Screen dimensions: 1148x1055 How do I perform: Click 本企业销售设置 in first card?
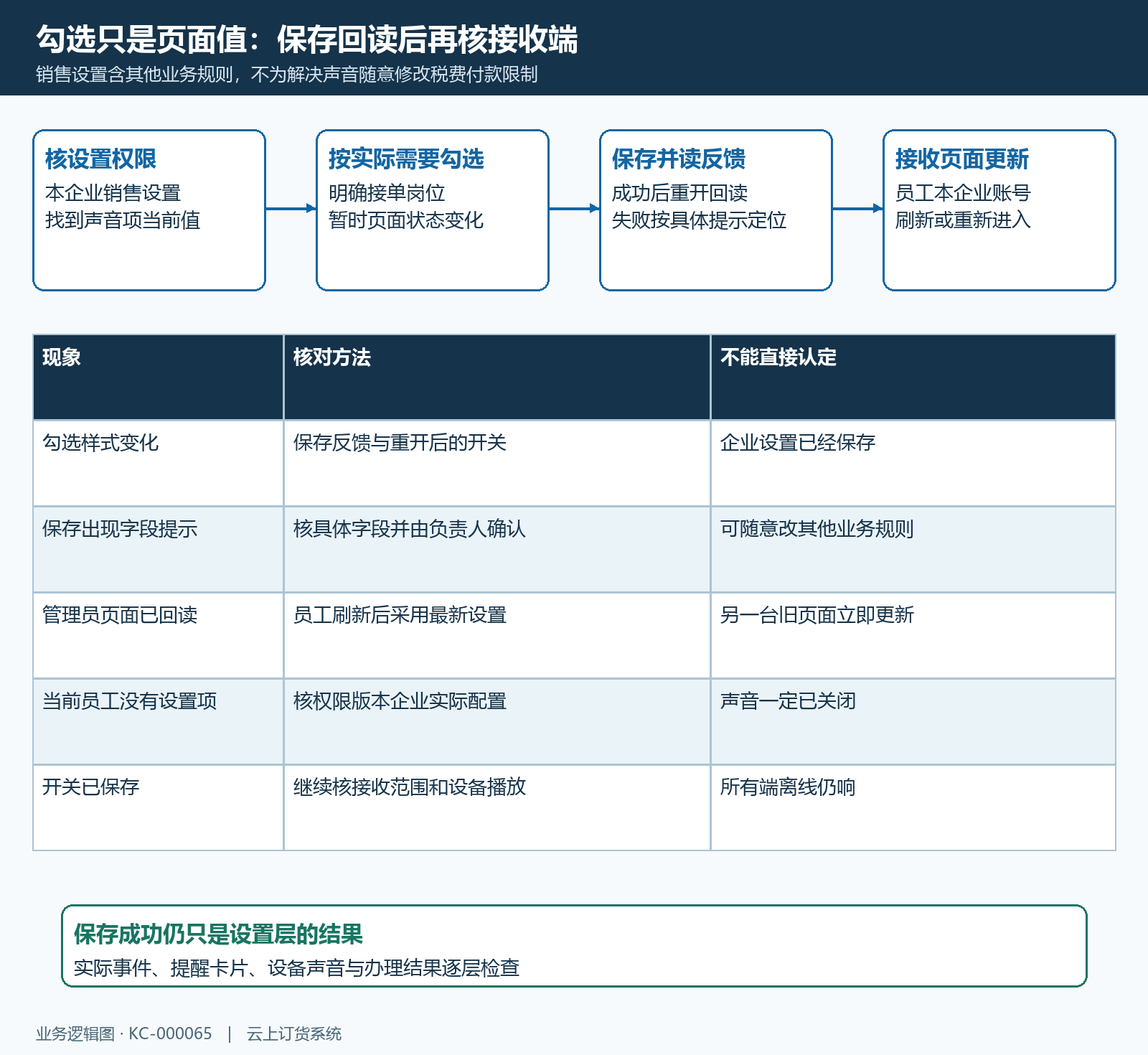(x=113, y=193)
